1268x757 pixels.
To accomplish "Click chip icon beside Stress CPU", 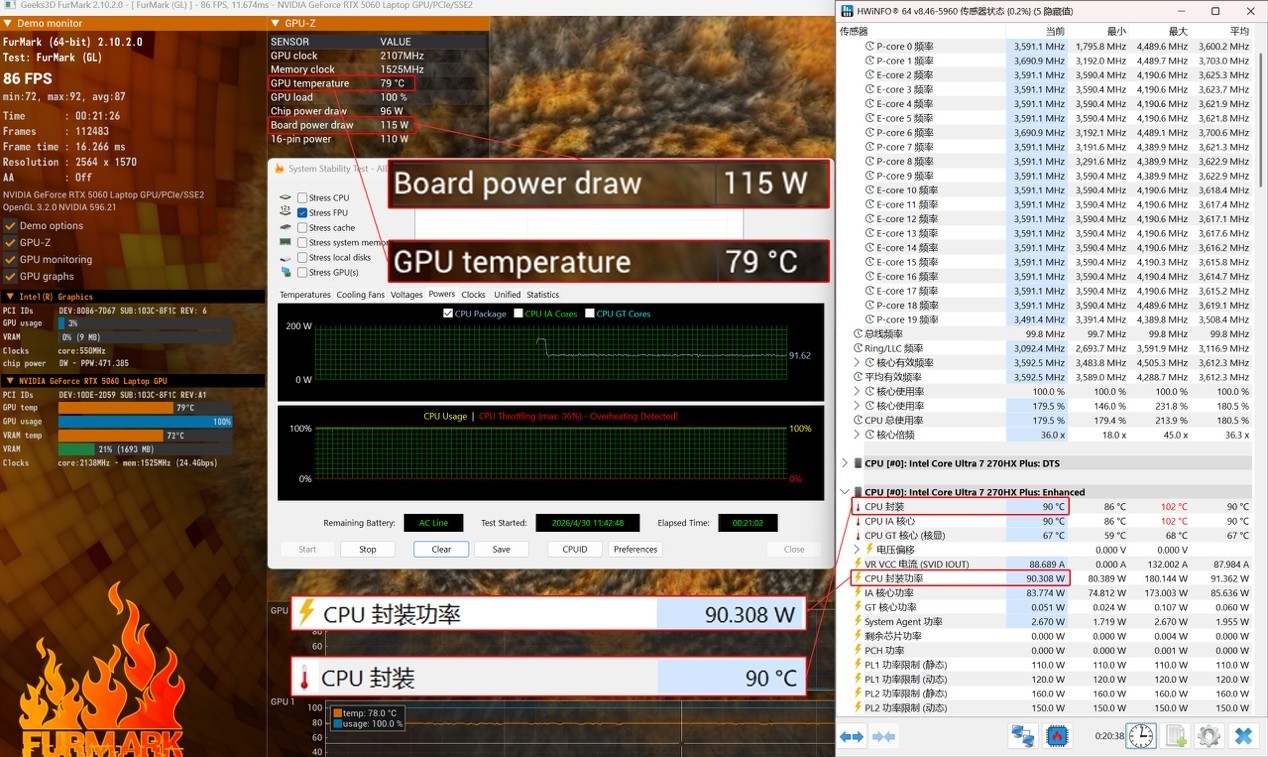I will pyautogui.click(x=286, y=198).
